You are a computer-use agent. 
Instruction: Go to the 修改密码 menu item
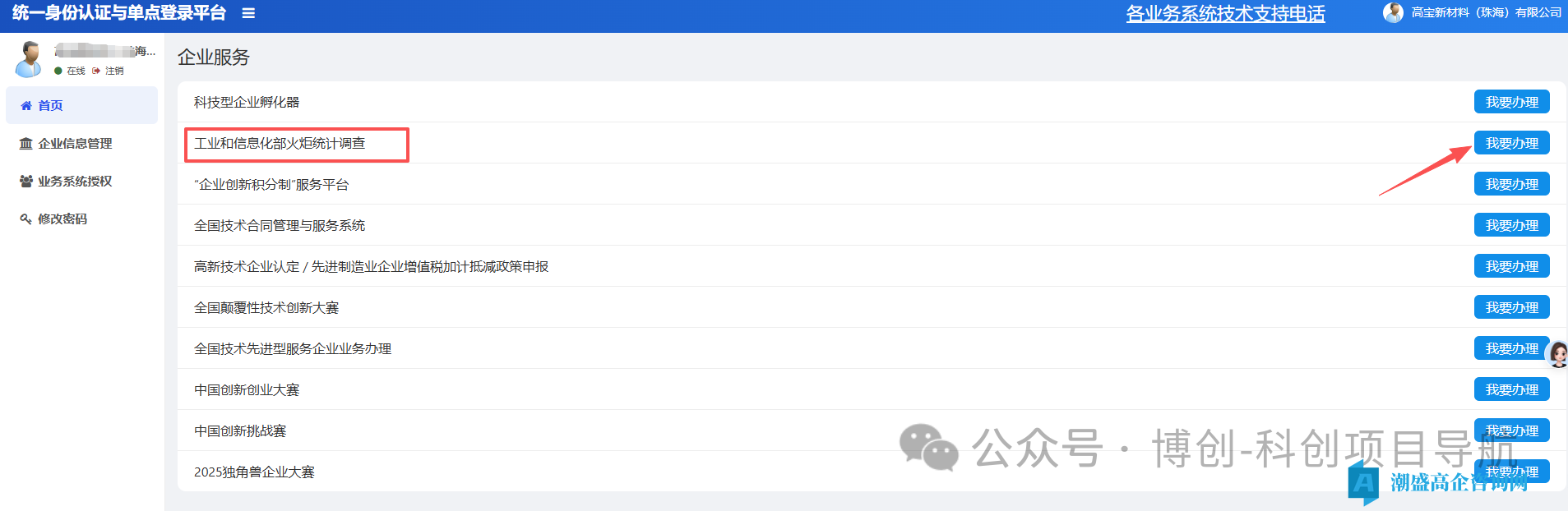pyautogui.click(x=62, y=219)
